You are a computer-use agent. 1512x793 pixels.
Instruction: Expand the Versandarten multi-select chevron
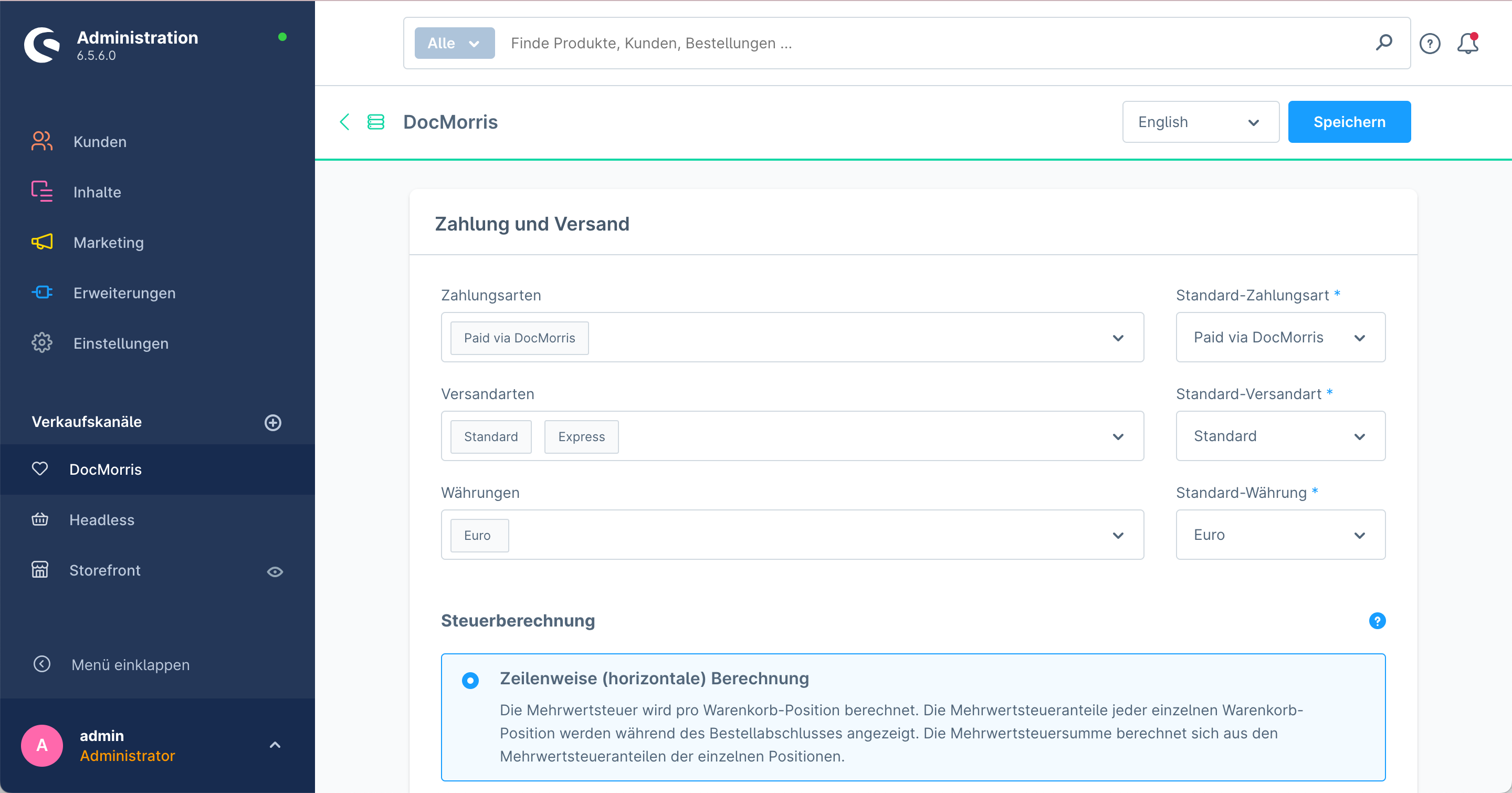1118,437
